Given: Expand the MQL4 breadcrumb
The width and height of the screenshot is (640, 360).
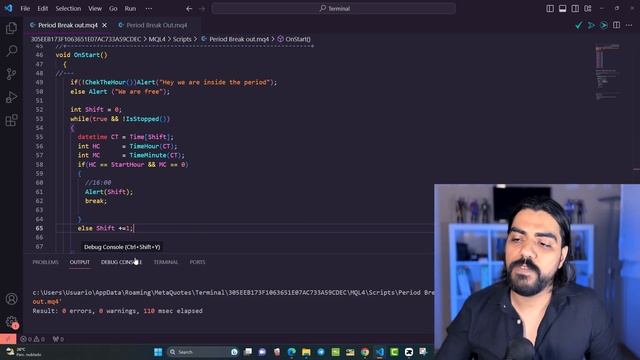Looking at the screenshot, I should (x=157, y=39).
